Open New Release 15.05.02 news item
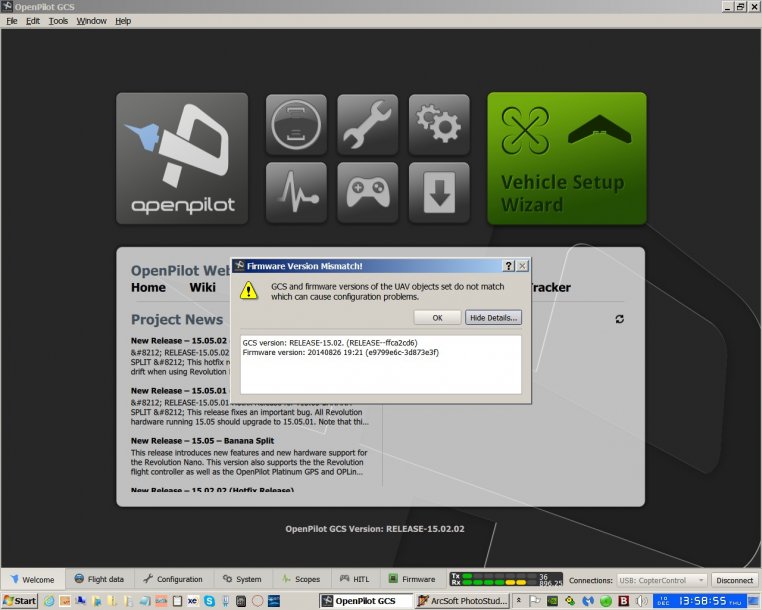The image size is (762, 610). [x=179, y=341]
